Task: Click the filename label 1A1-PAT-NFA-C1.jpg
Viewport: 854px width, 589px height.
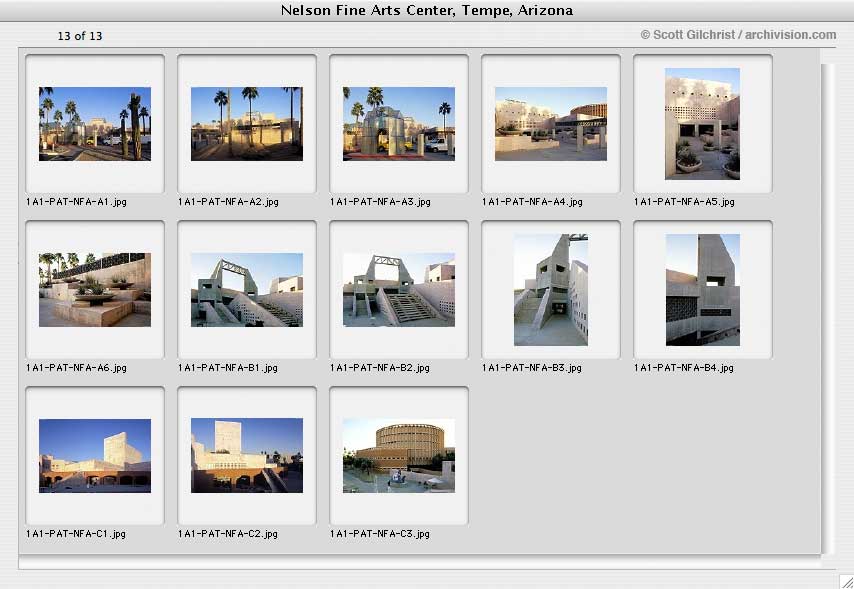Action: 76,534
